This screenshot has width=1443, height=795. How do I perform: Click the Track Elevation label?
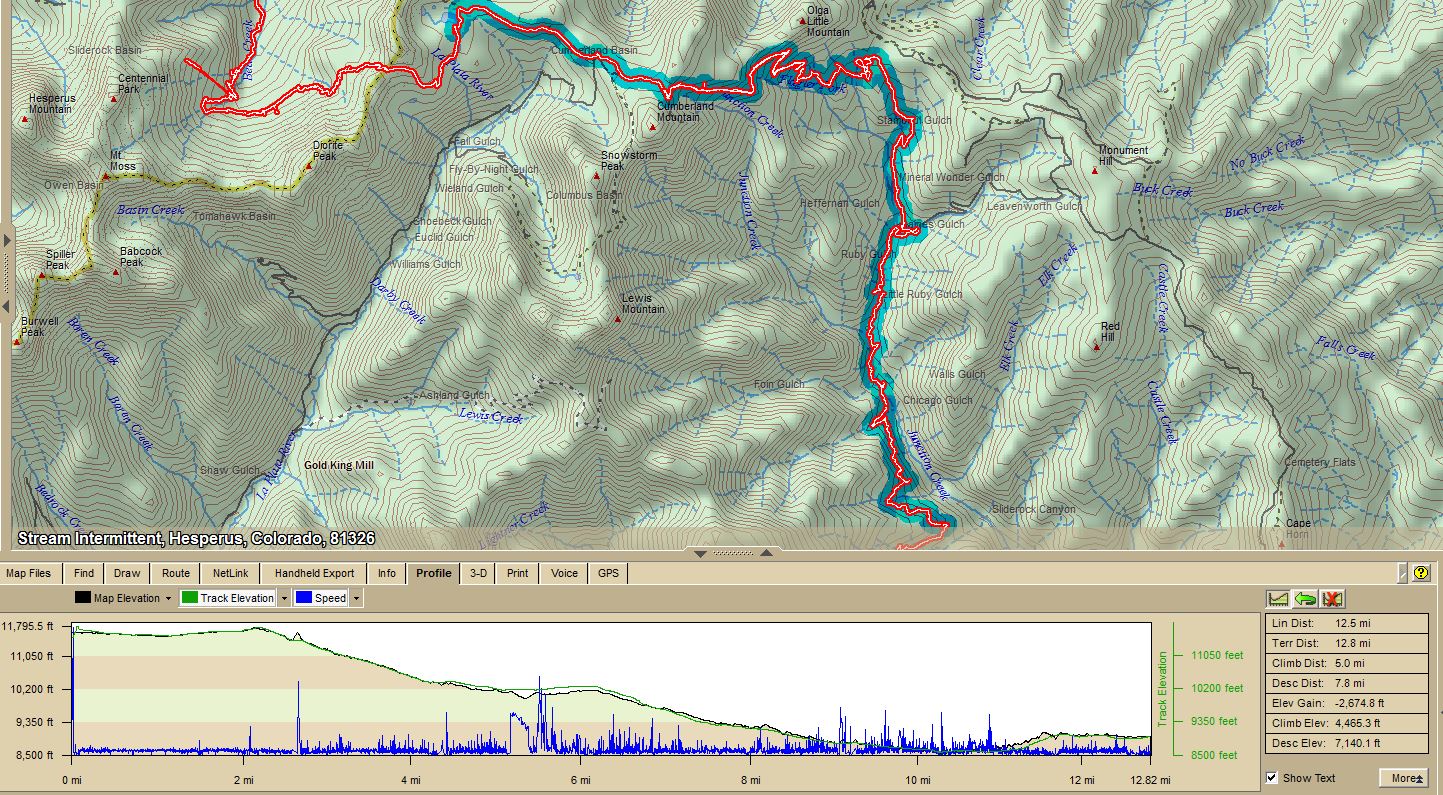coord(237,599)
